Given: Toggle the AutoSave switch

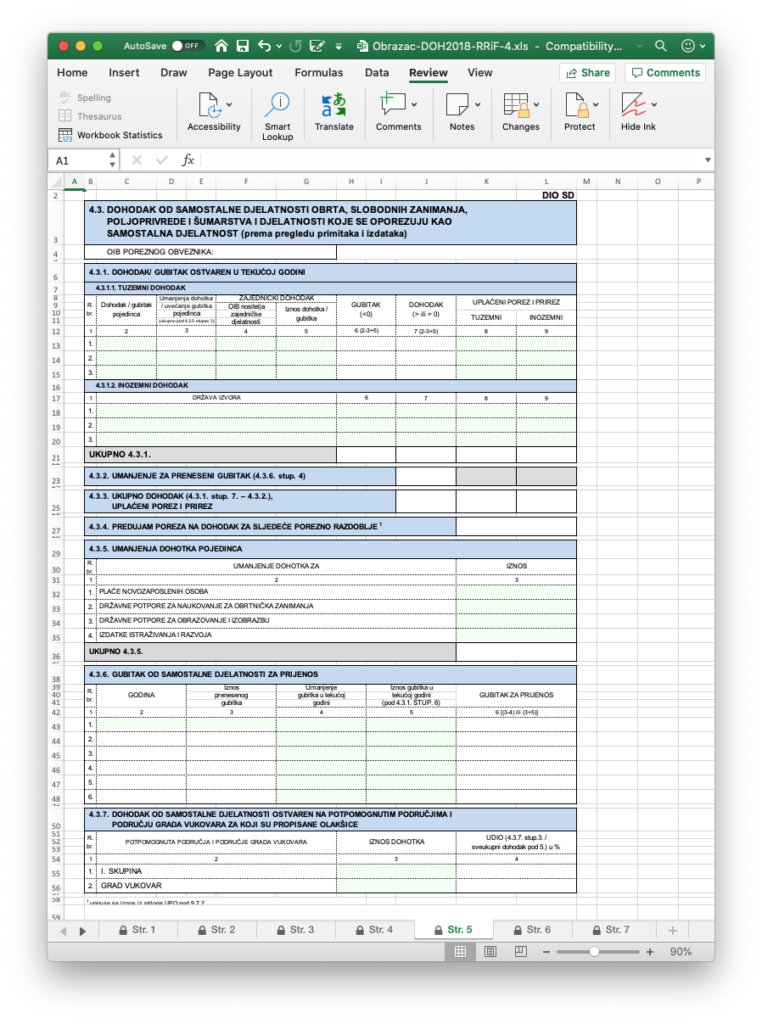Looking at the screenshot, I should pyautogui.click(x=187, y=46).
